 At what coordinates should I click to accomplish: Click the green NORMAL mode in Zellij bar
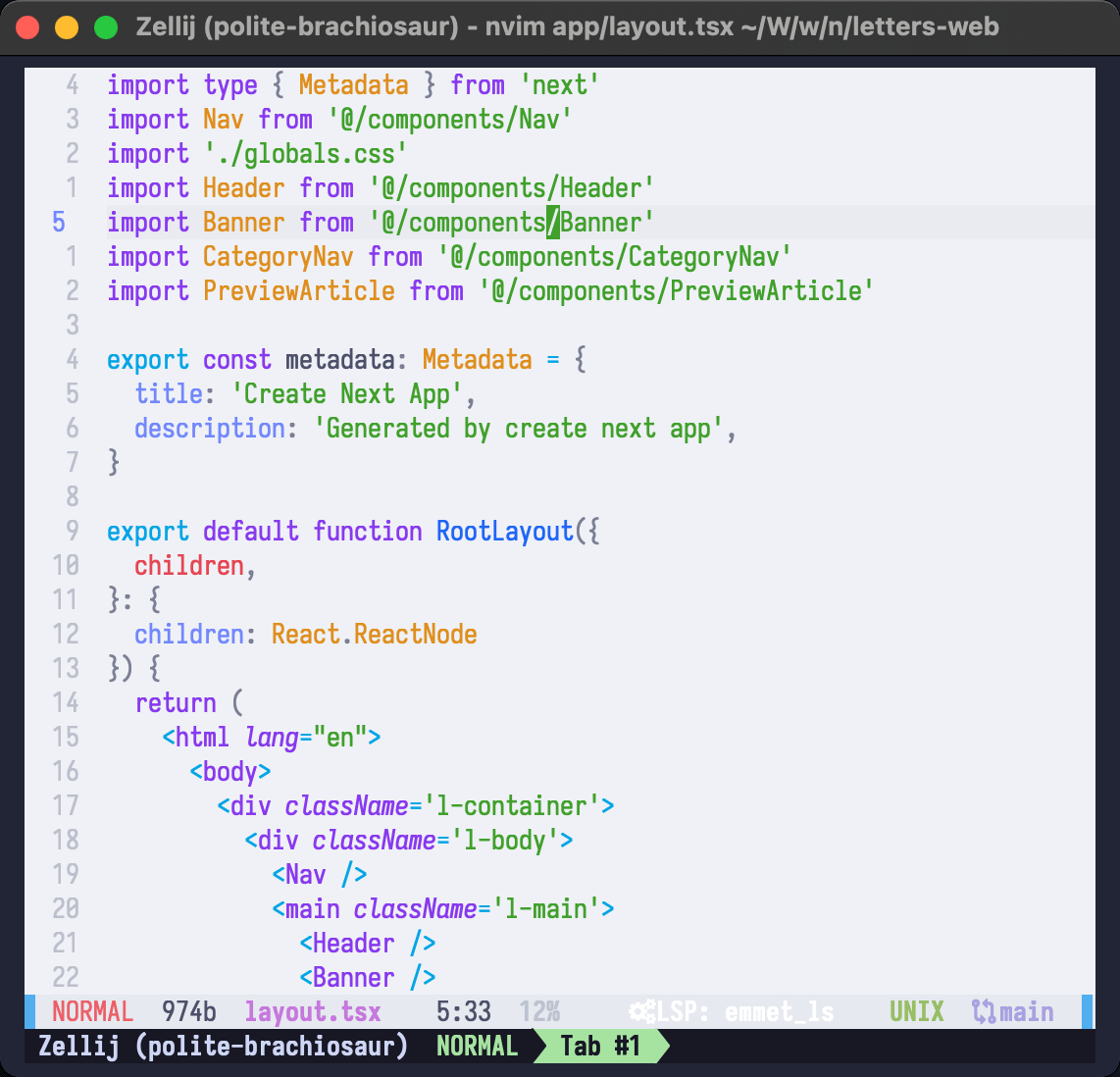coord(477,1047)
